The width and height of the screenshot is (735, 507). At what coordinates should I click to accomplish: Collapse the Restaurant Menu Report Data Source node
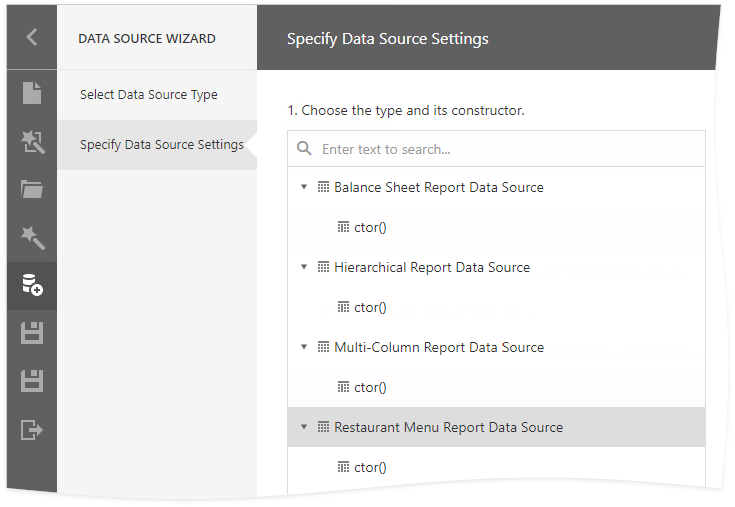coord(304,427)
